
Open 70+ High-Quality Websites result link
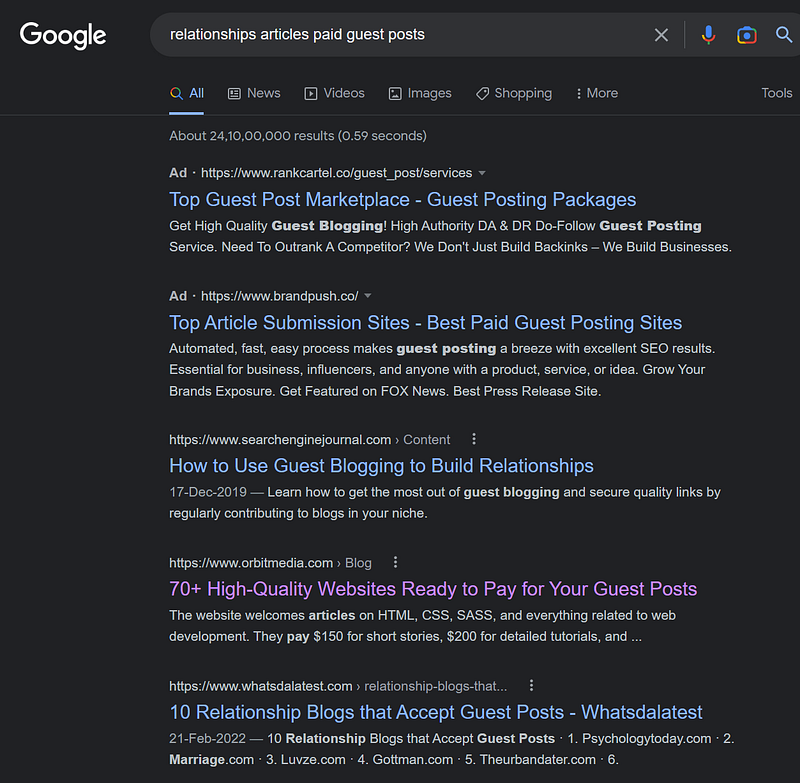tap(433, 589)
